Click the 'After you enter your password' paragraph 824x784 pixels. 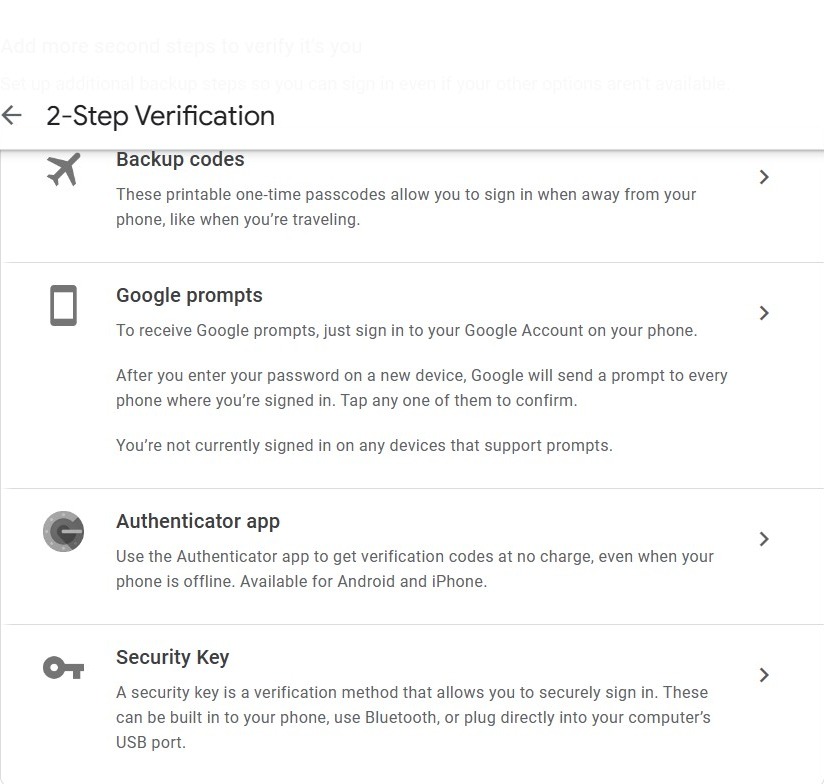point(421,388)
